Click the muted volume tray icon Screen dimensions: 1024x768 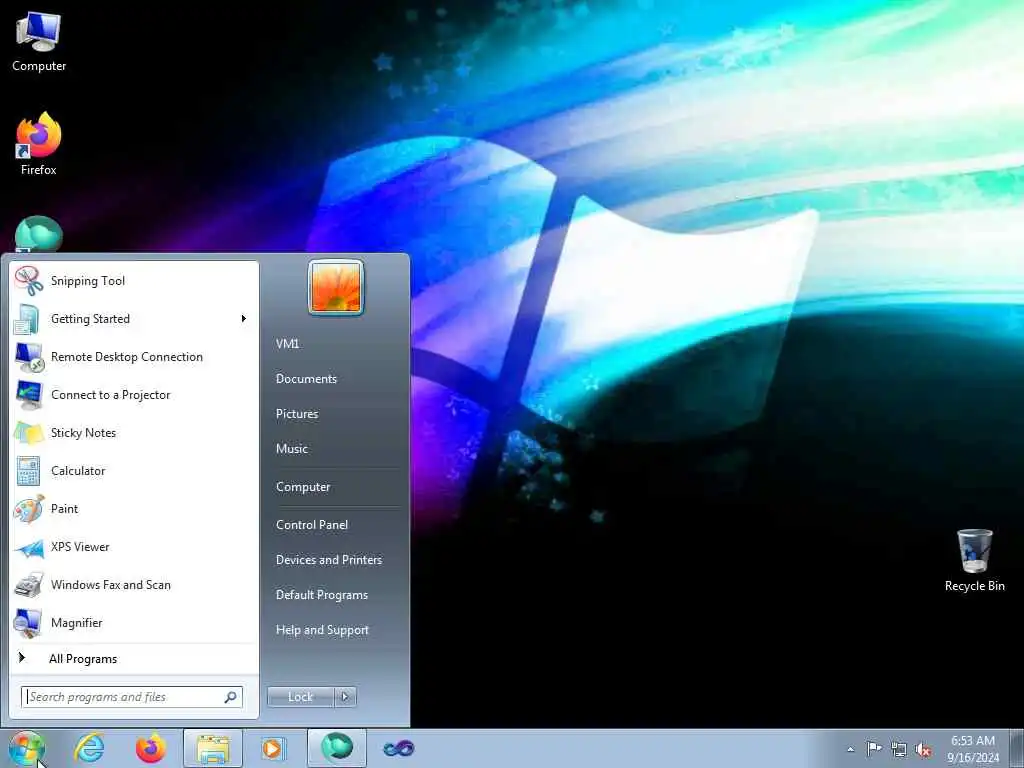coord(923,749)
